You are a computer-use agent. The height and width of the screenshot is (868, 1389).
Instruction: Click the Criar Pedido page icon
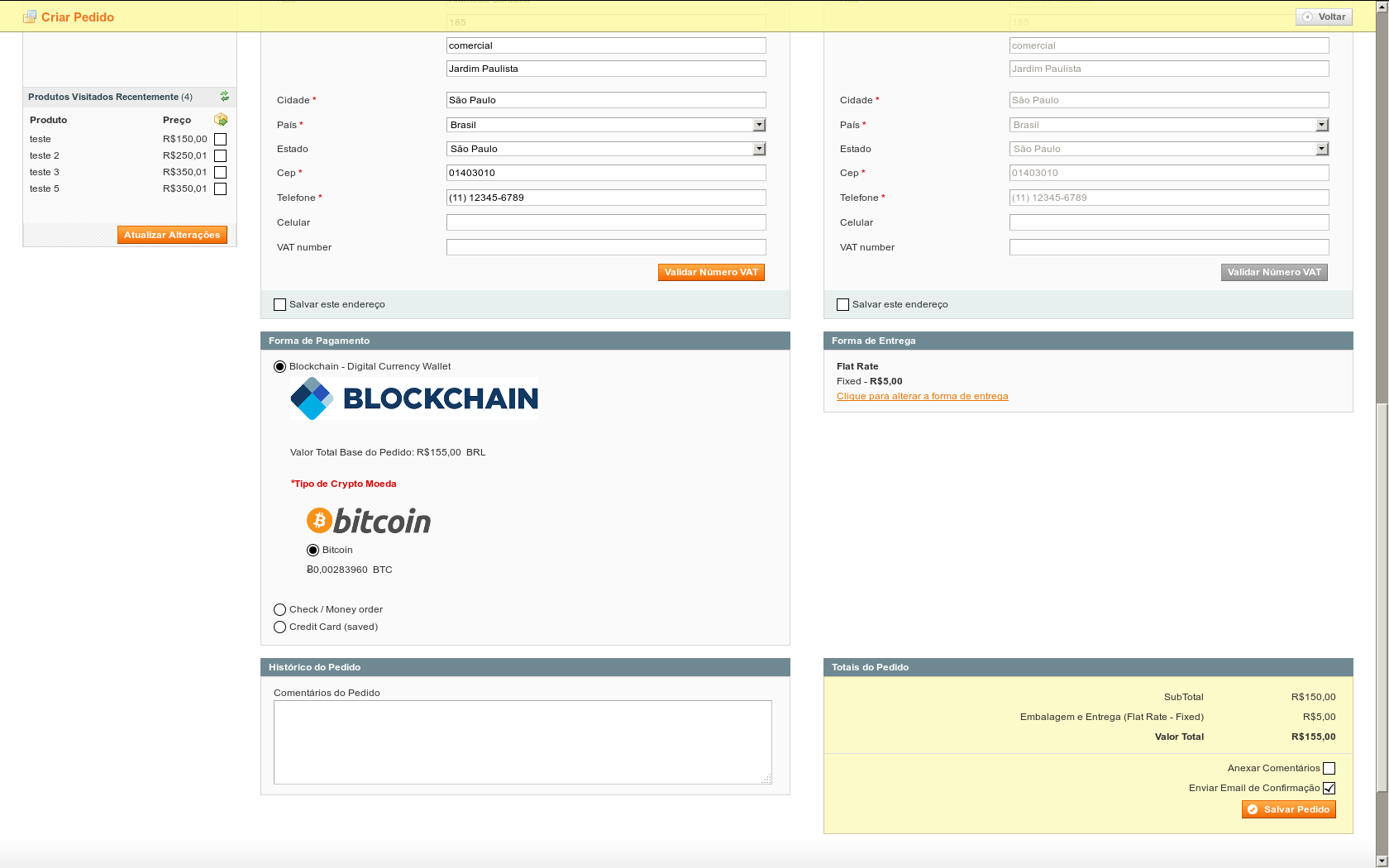[30, 17]
